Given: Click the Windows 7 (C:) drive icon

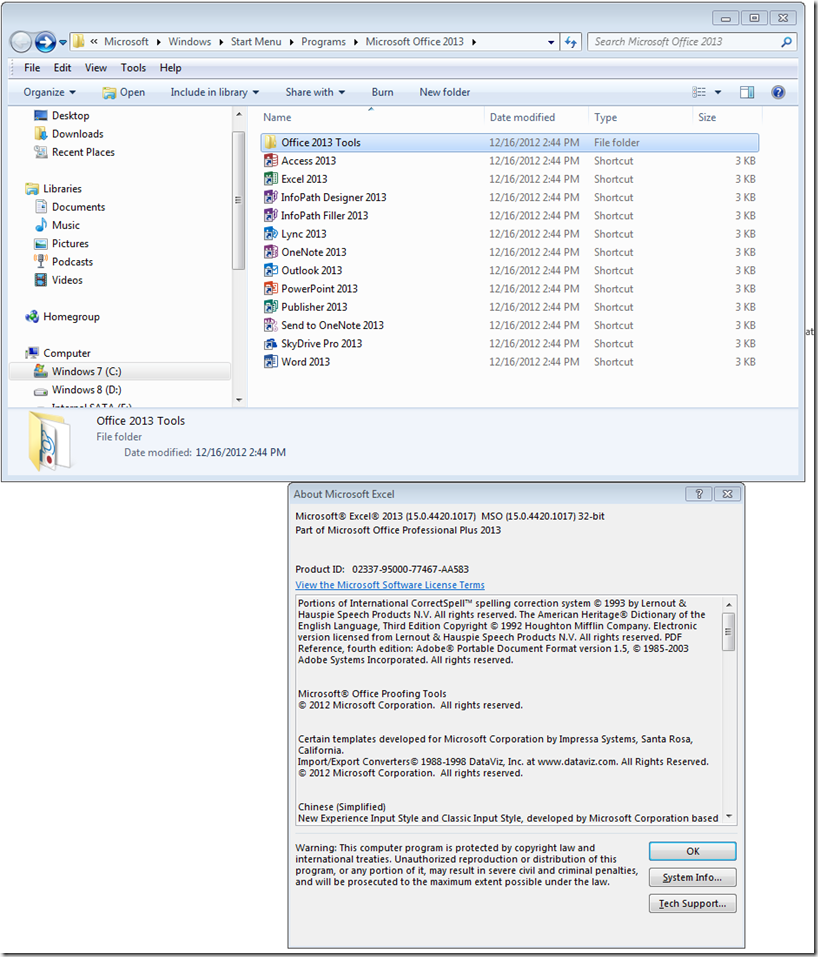Looking at the screenshot, I should (41, 371).
